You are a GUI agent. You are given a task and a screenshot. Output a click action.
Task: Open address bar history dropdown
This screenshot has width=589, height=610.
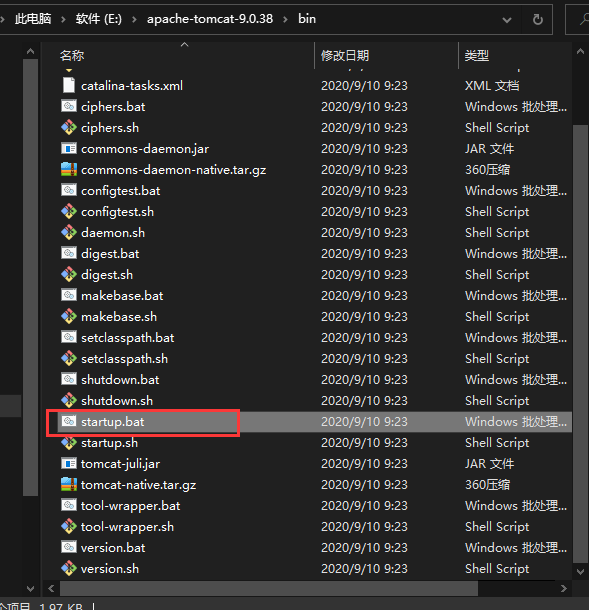[507, 19]
